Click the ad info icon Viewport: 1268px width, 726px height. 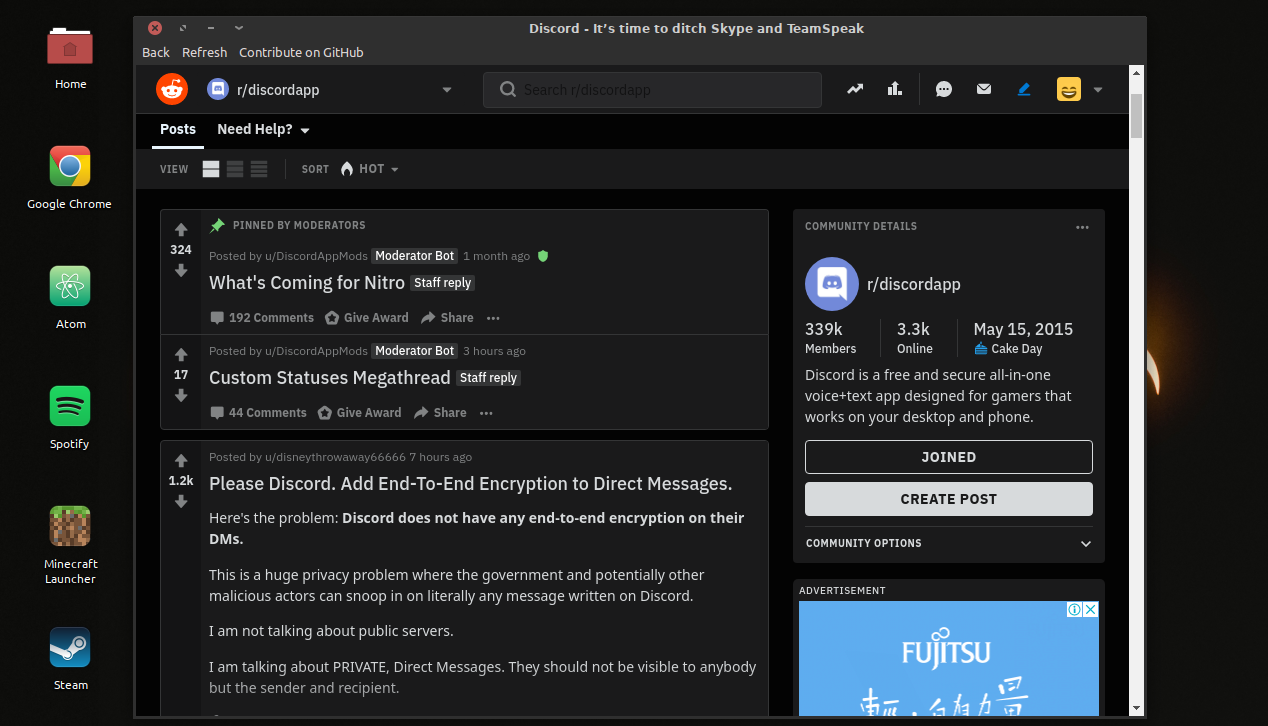pyautogui.click(x=1074, y=609)
